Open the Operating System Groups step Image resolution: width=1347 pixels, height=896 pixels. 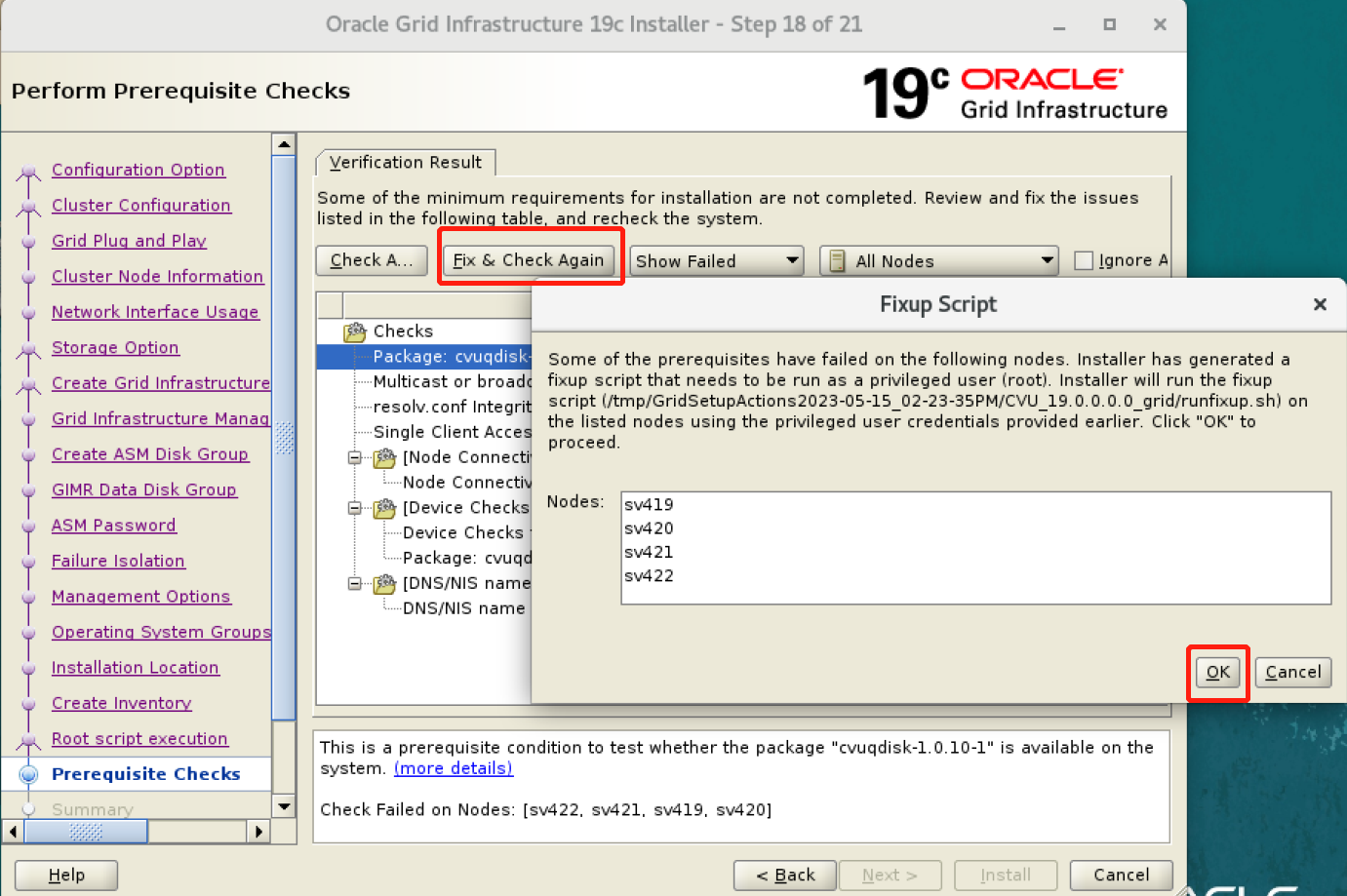[161, 633]
